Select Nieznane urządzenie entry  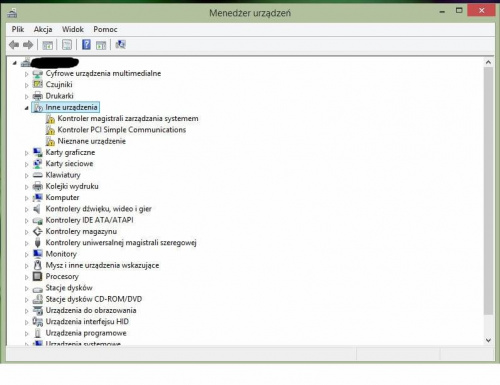pos(92,141)
